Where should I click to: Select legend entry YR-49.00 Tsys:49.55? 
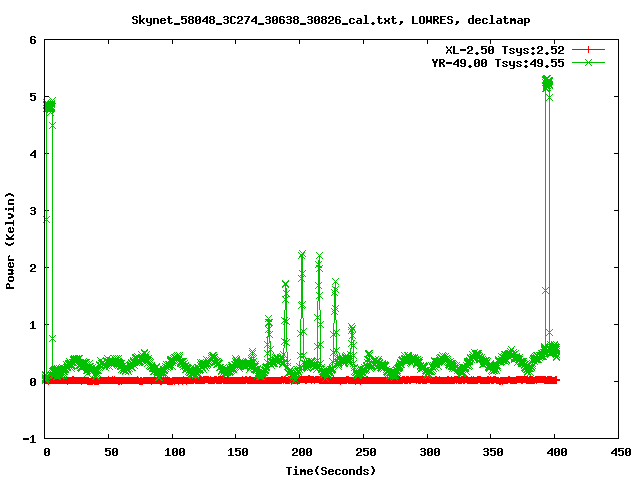coord(498,63)
